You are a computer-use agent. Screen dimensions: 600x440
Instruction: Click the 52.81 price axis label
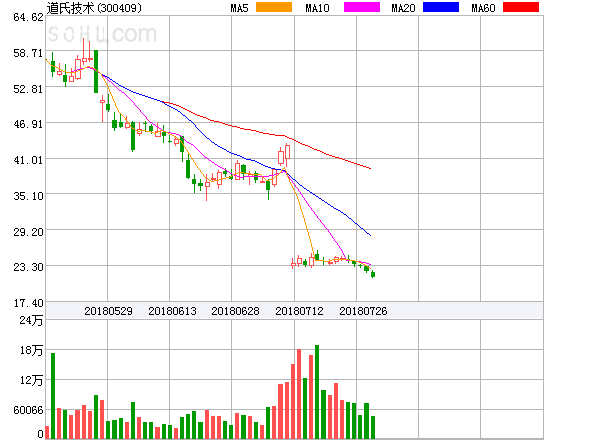point(28,89)
